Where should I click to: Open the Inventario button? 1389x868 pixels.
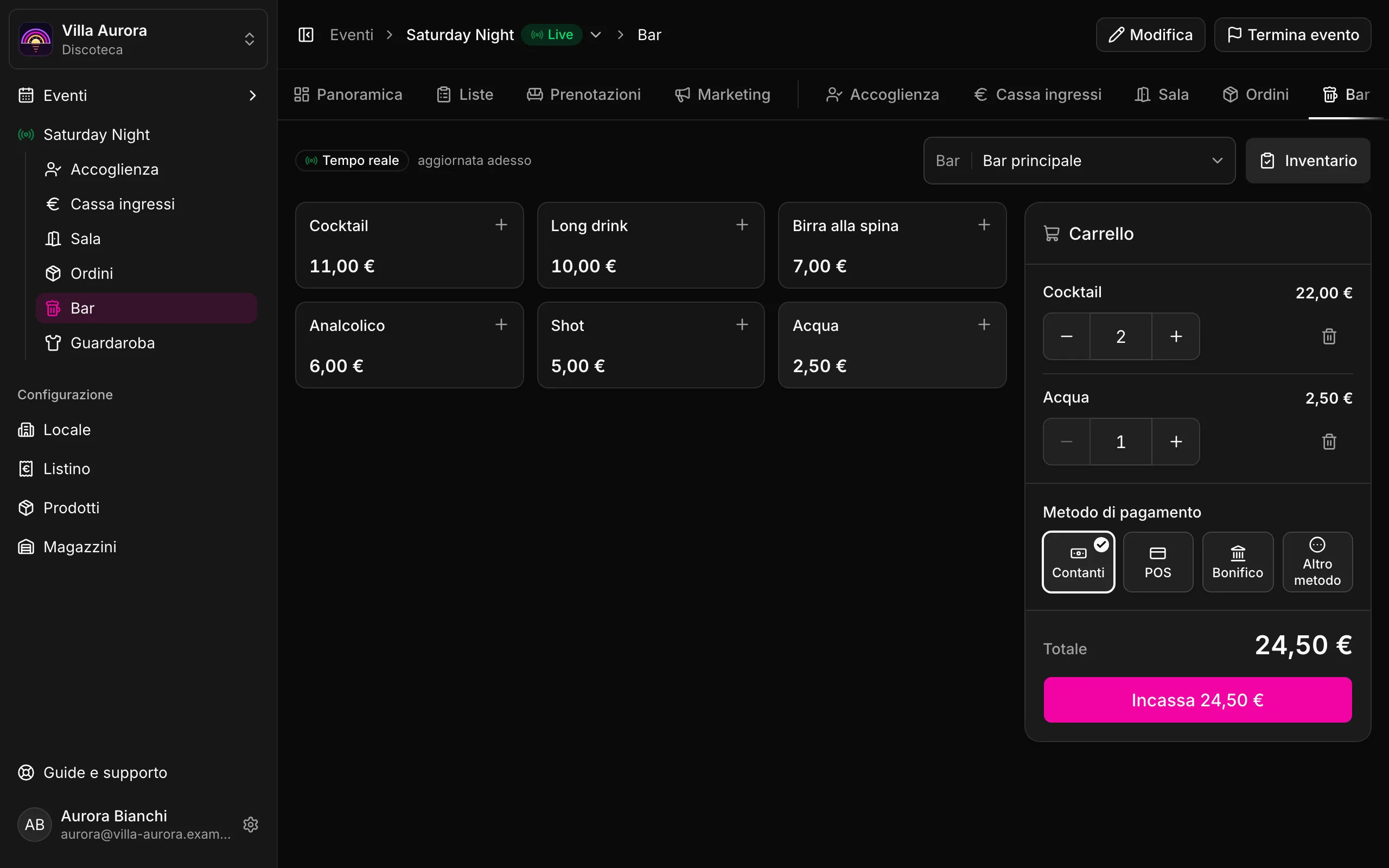pyautogui.click(x=1308, y=161)
